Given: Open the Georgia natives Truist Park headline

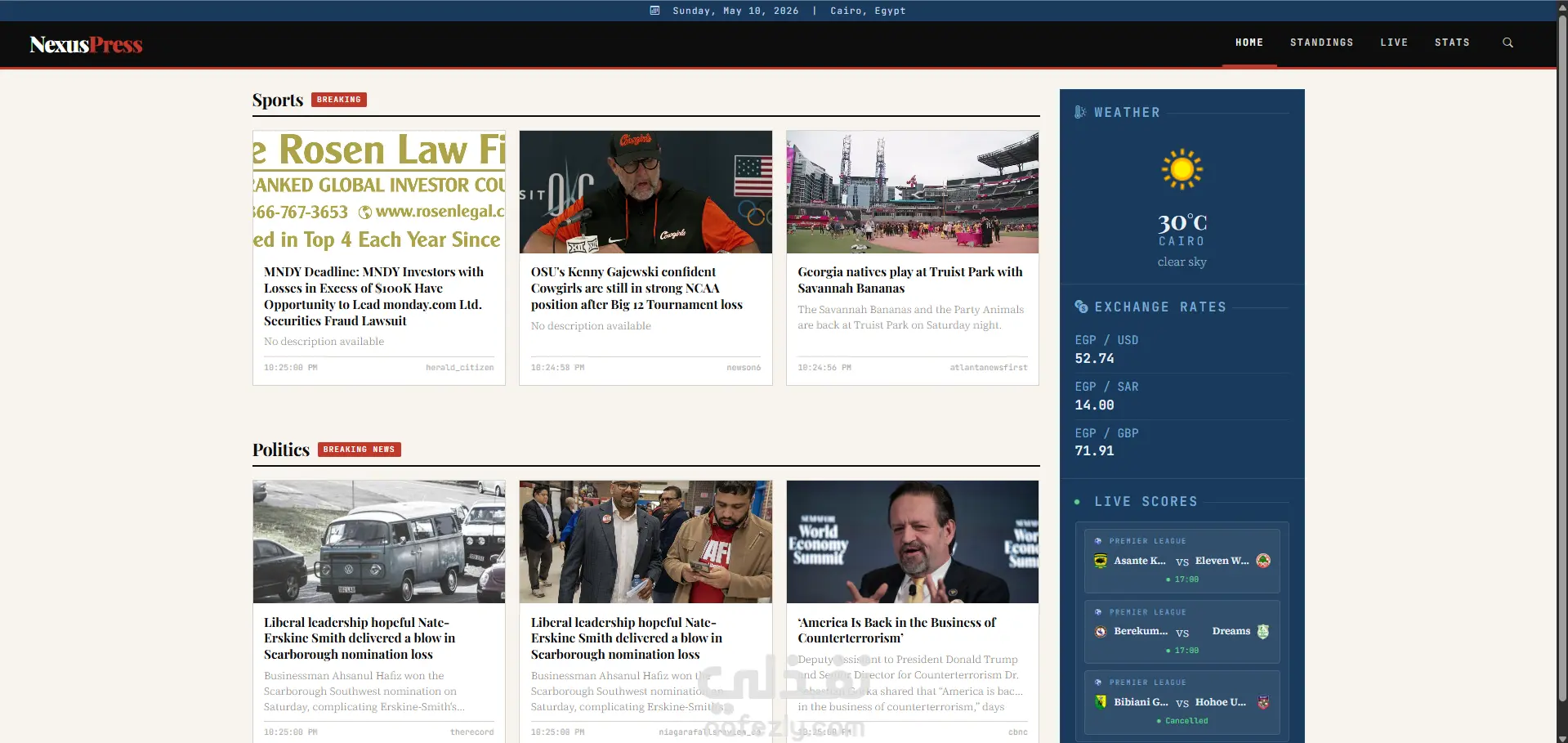Looking at the screenshot, I should pyautogui.click(x=910, y=280).
